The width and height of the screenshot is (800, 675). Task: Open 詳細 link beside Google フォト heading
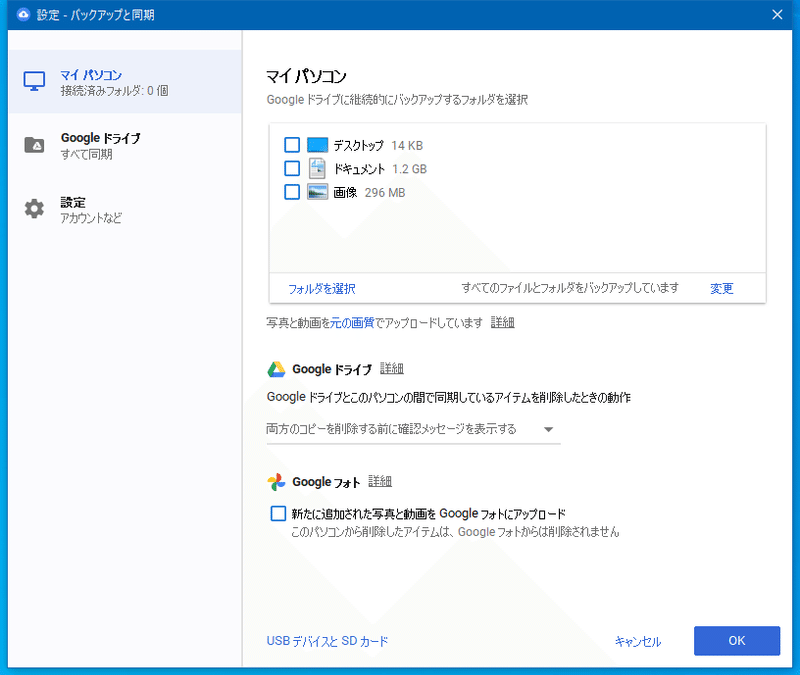tap(380, 481)
